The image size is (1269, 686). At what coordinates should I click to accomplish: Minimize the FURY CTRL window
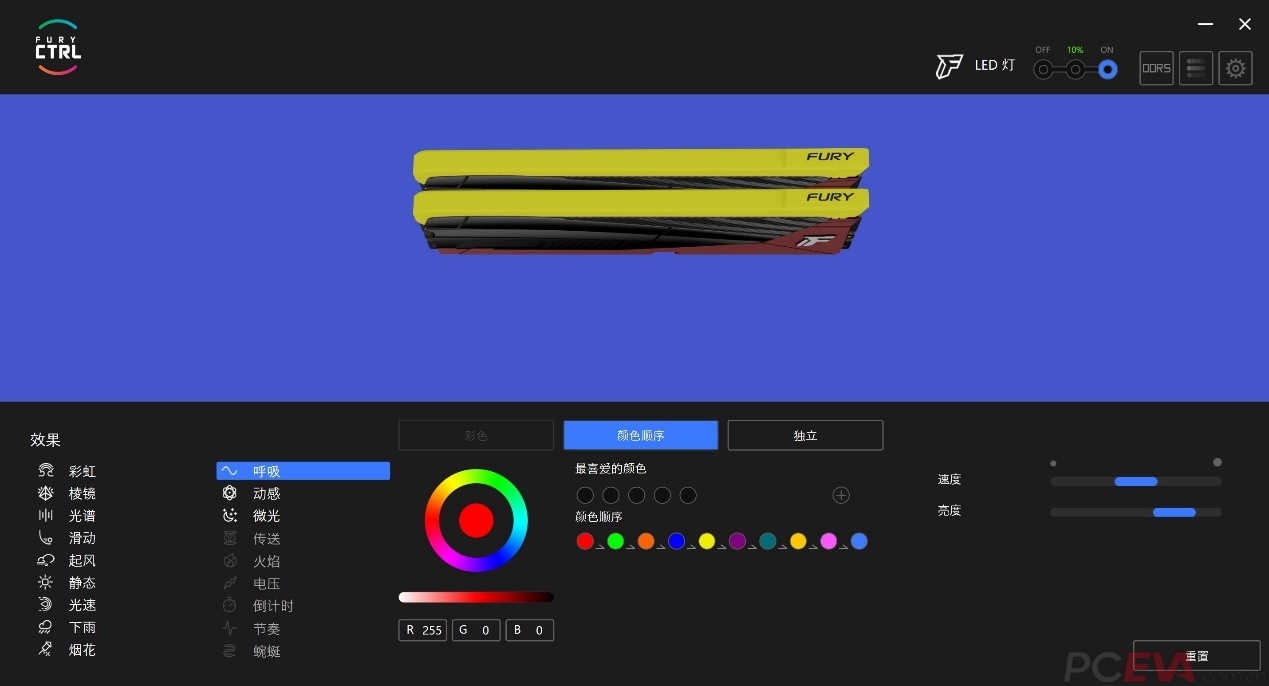1206,24
